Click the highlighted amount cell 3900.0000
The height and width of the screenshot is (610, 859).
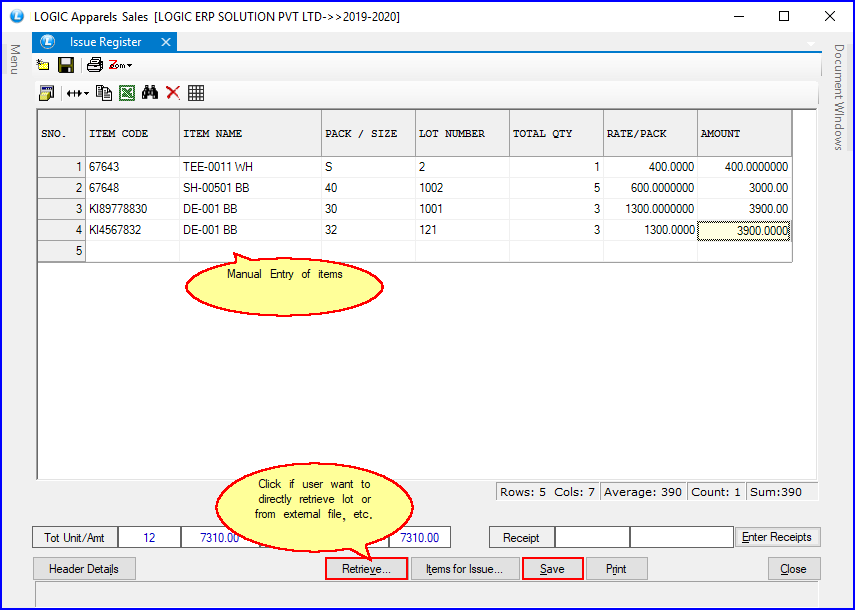point(745,231)
